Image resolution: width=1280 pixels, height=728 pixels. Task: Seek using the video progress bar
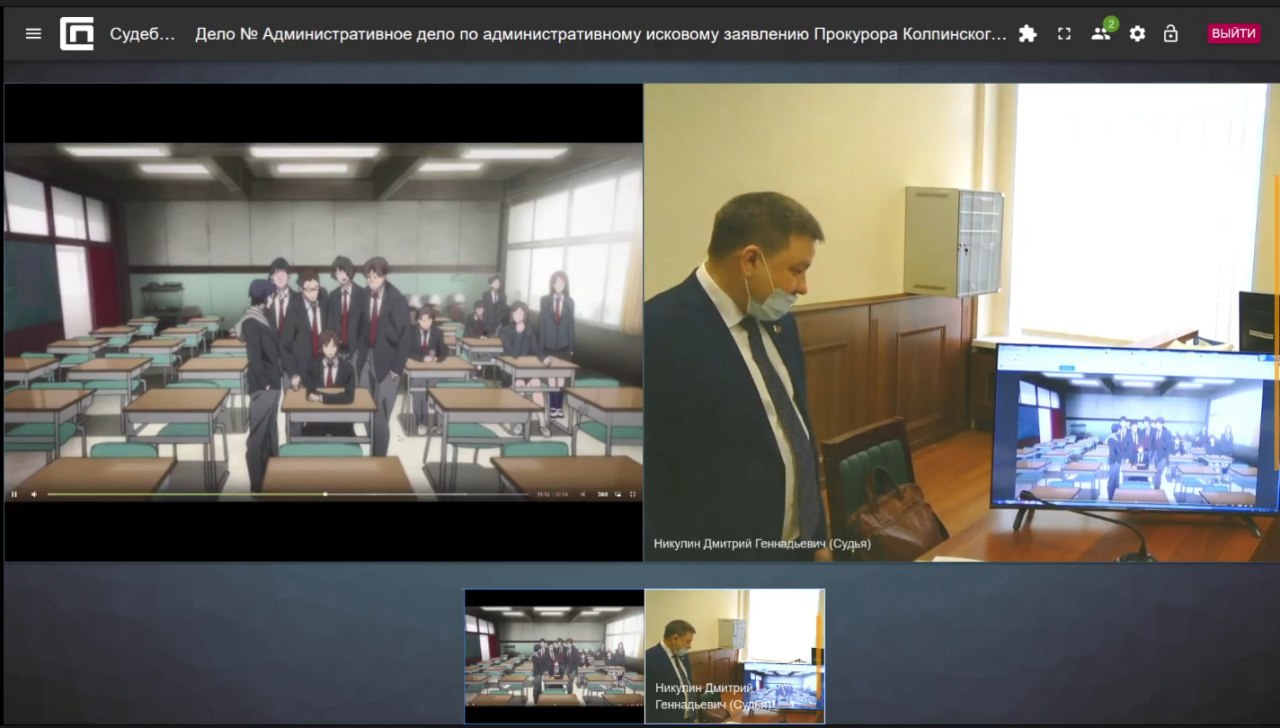coord(287,494)
